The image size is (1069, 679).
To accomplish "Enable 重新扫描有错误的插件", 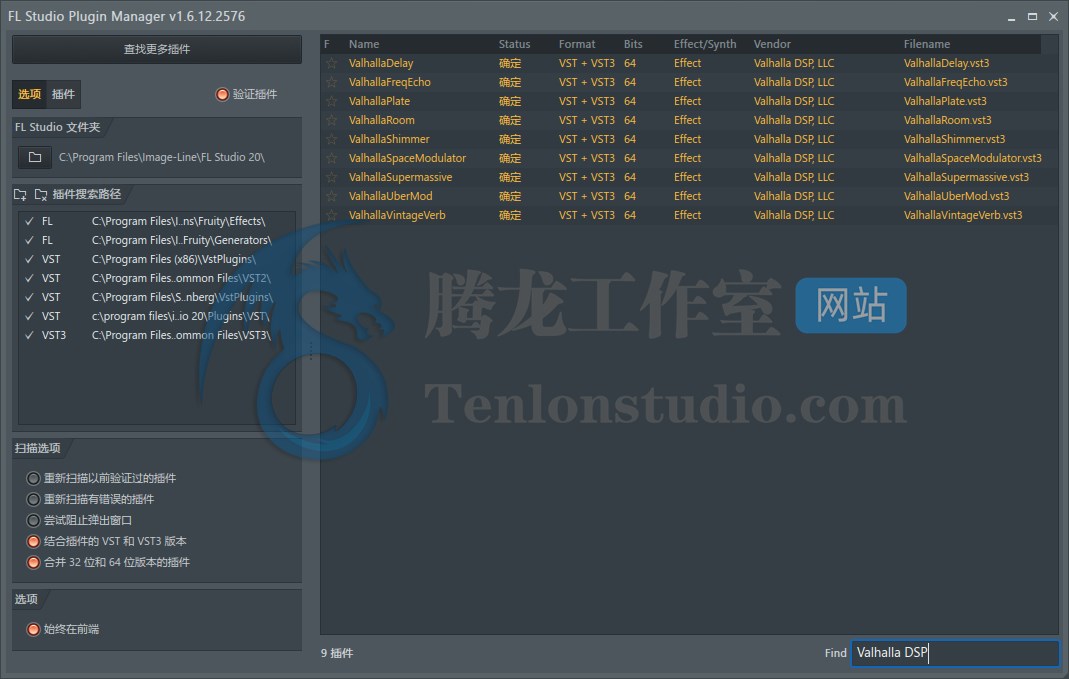I will pos(33,499).
